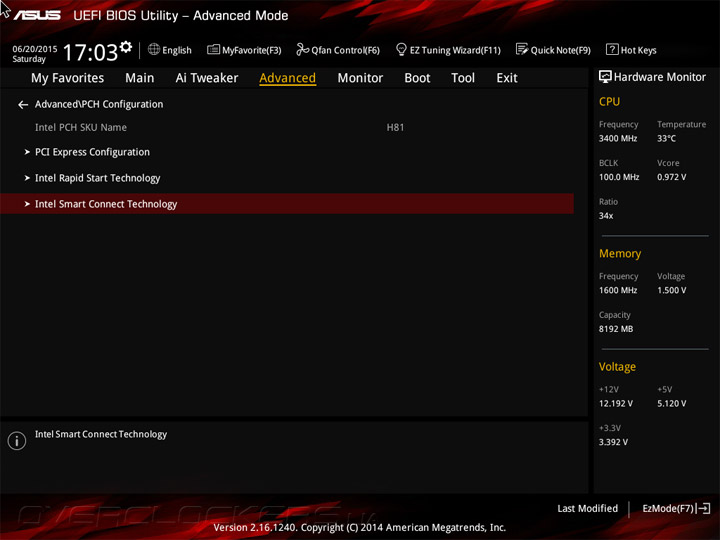Viewport: 720px width, 540px height.
Task: Click the Version 2.16.1240 copyright line
Action: tap(360, 527)
